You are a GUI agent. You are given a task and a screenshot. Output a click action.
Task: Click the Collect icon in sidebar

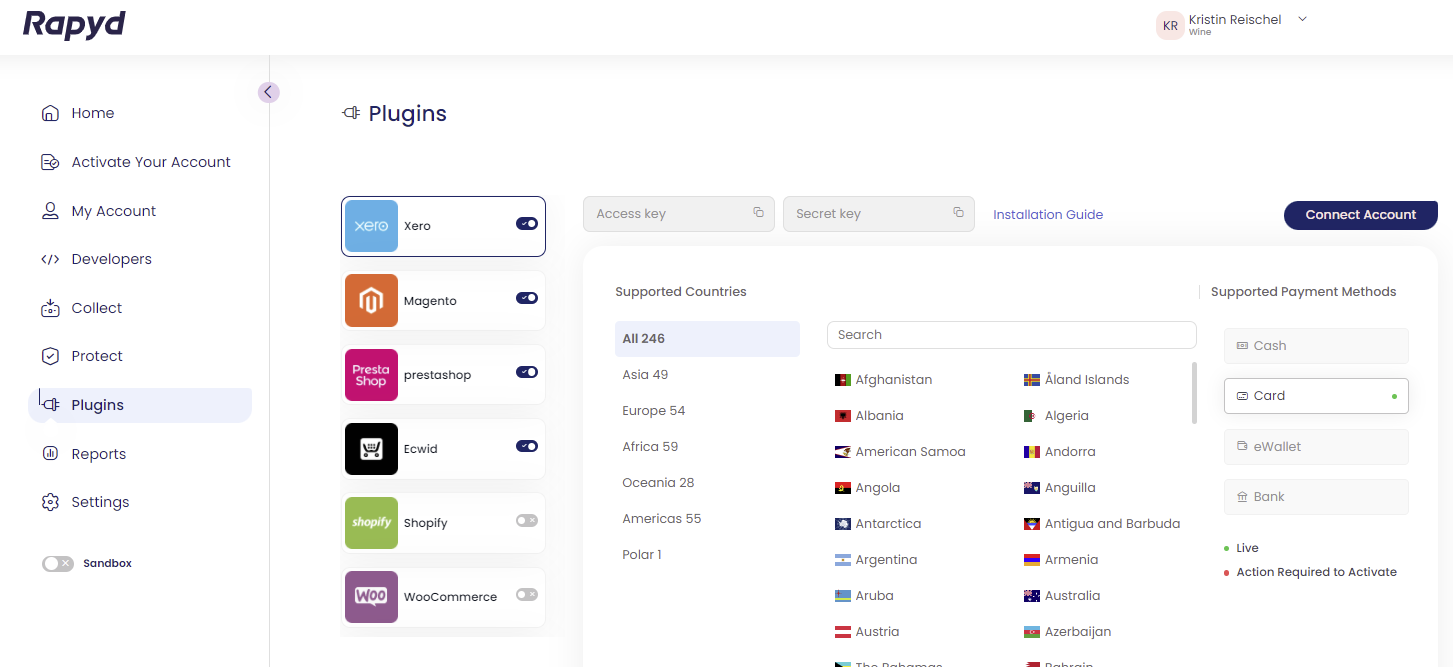[50, 308]
